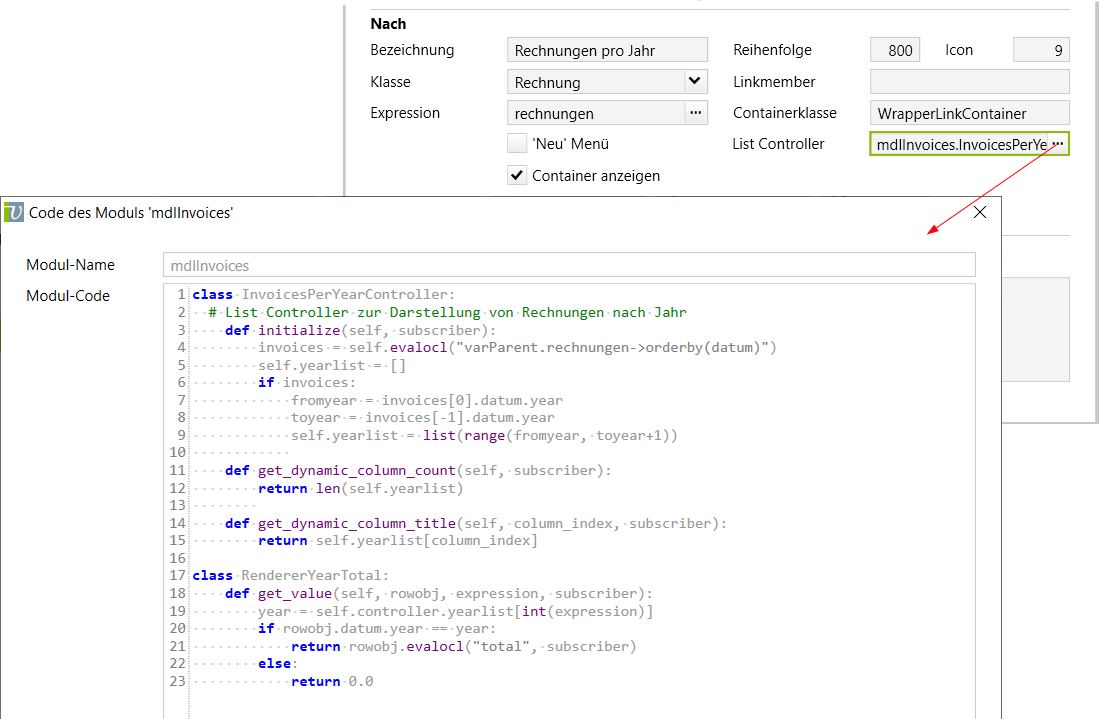
Task: Click the Expression text field with 'rechnungen'
Action: 595,113
